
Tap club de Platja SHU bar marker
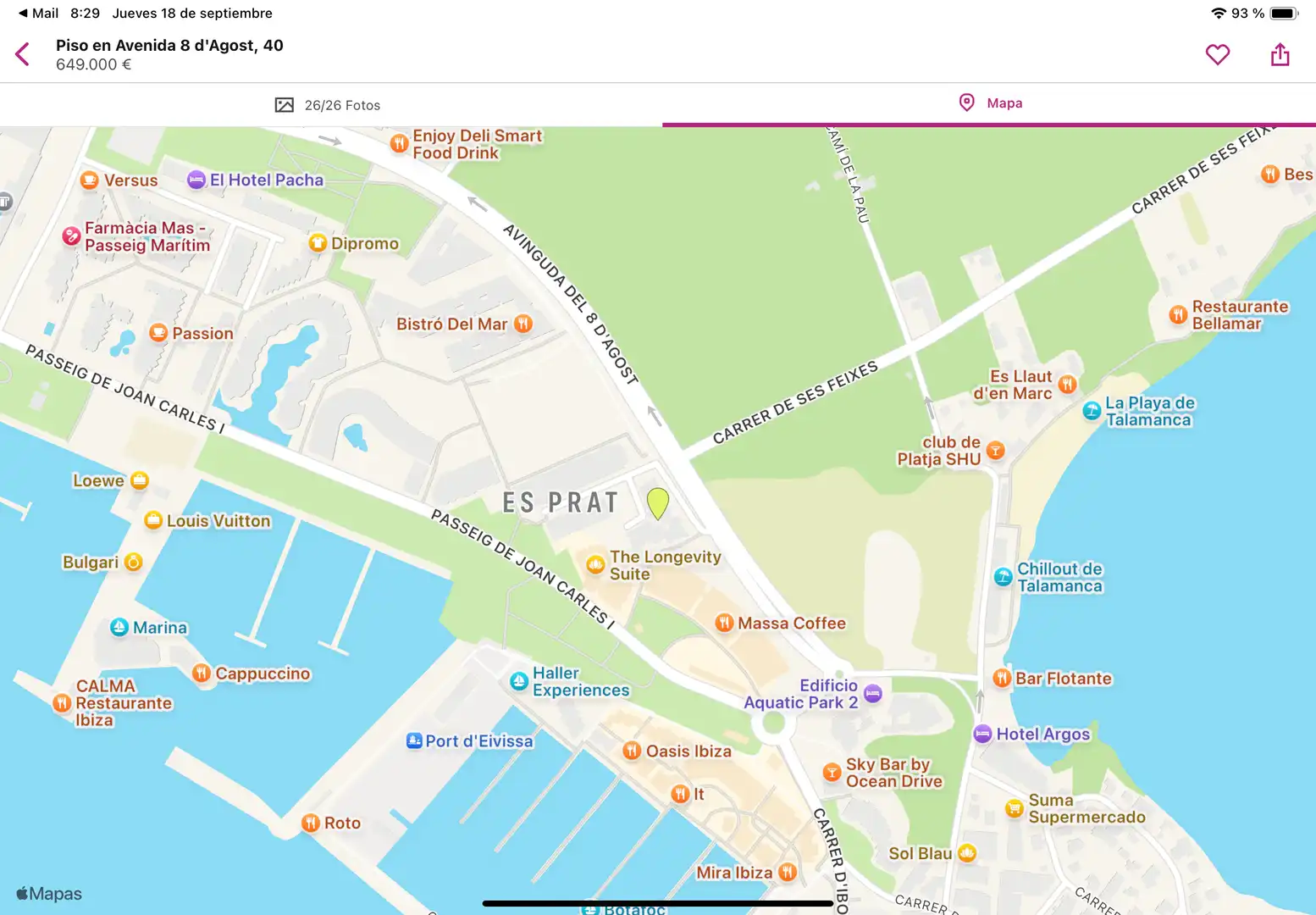(x=996, y=451)
